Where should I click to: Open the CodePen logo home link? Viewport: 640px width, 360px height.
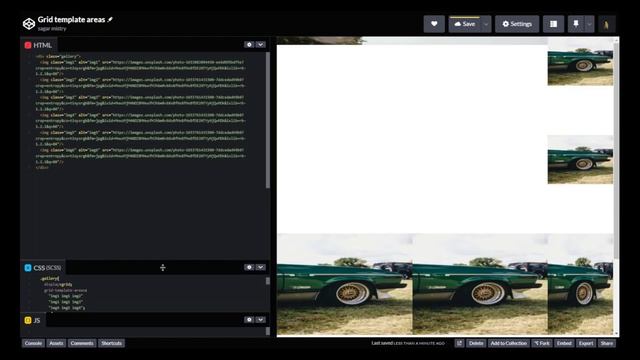(29, 24)
